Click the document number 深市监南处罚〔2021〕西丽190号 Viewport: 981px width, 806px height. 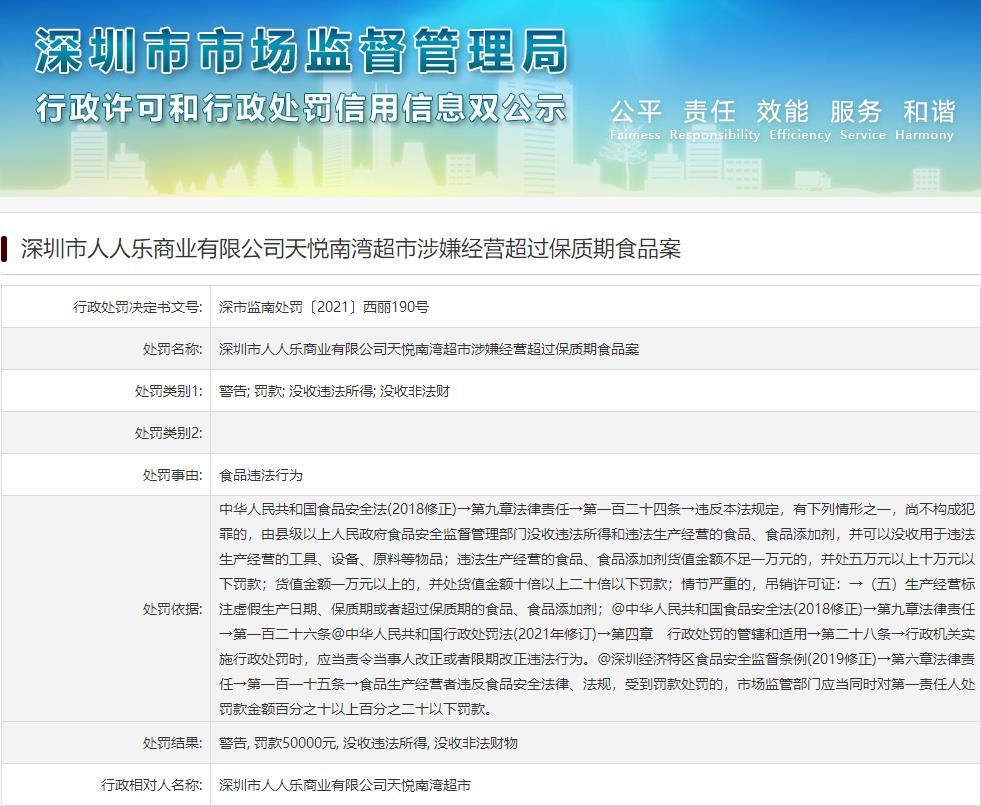(324, 307)
